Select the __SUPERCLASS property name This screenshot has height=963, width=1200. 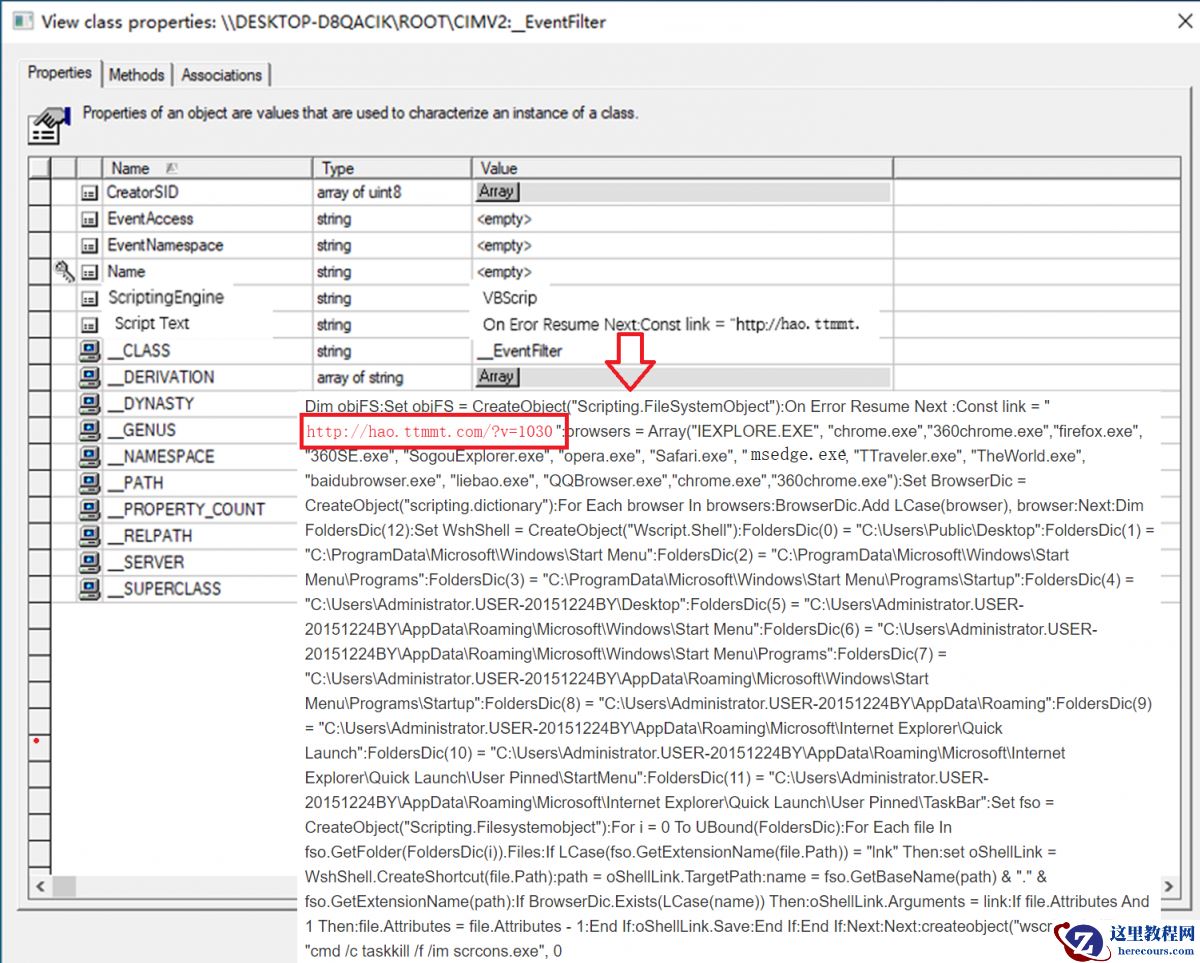pyautogui.click(x=165, y=588)
